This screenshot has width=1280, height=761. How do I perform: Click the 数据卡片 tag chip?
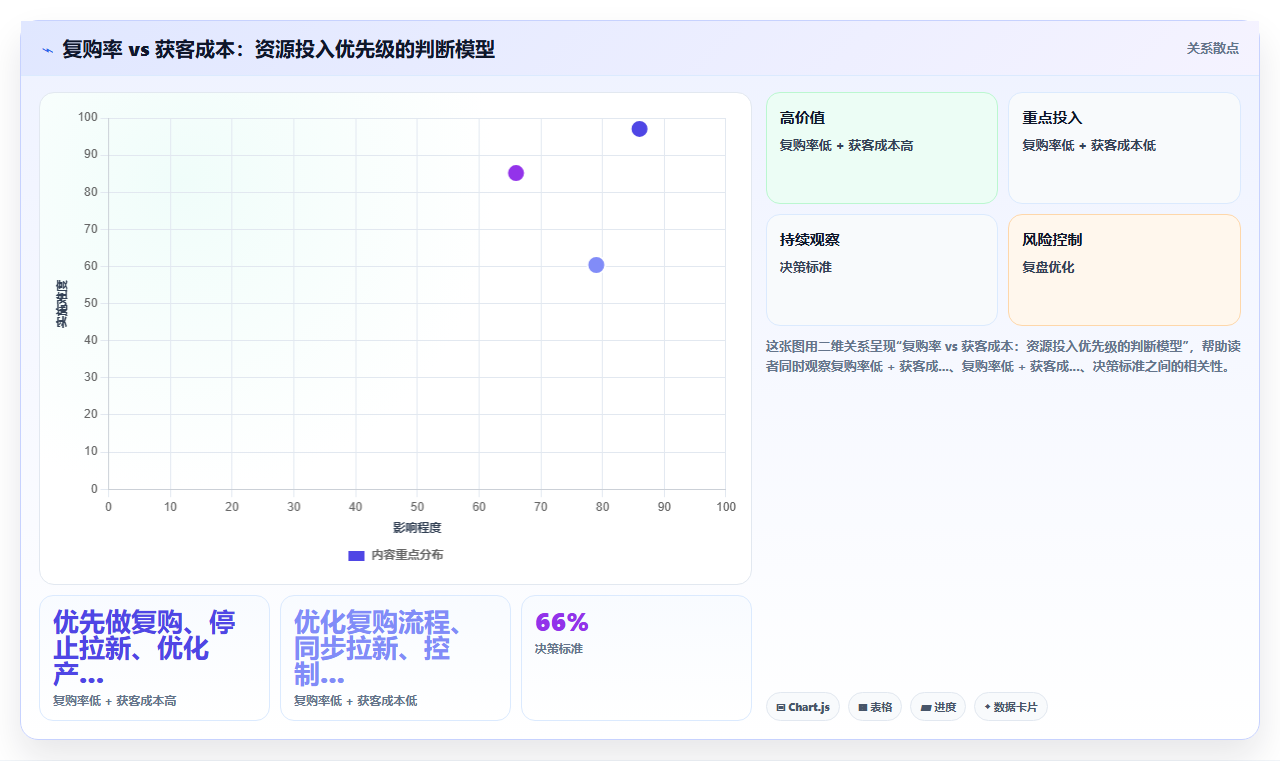[x=1011, y=707]
